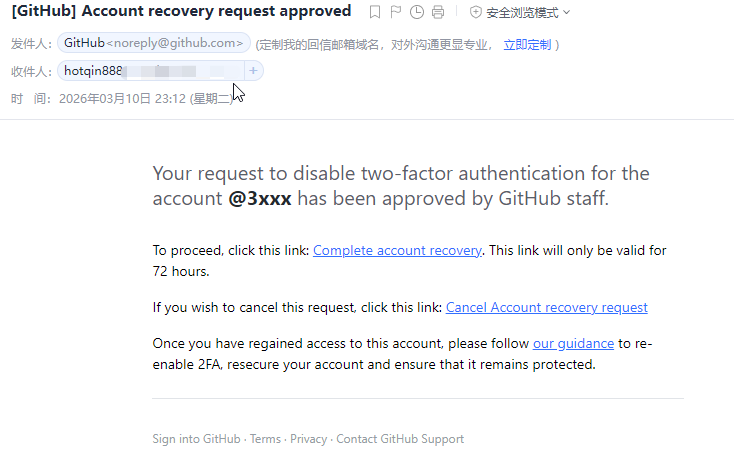Screen dimensions: 734x460
Task: Click the Cancel Account recovery request link
Action: 546,307
